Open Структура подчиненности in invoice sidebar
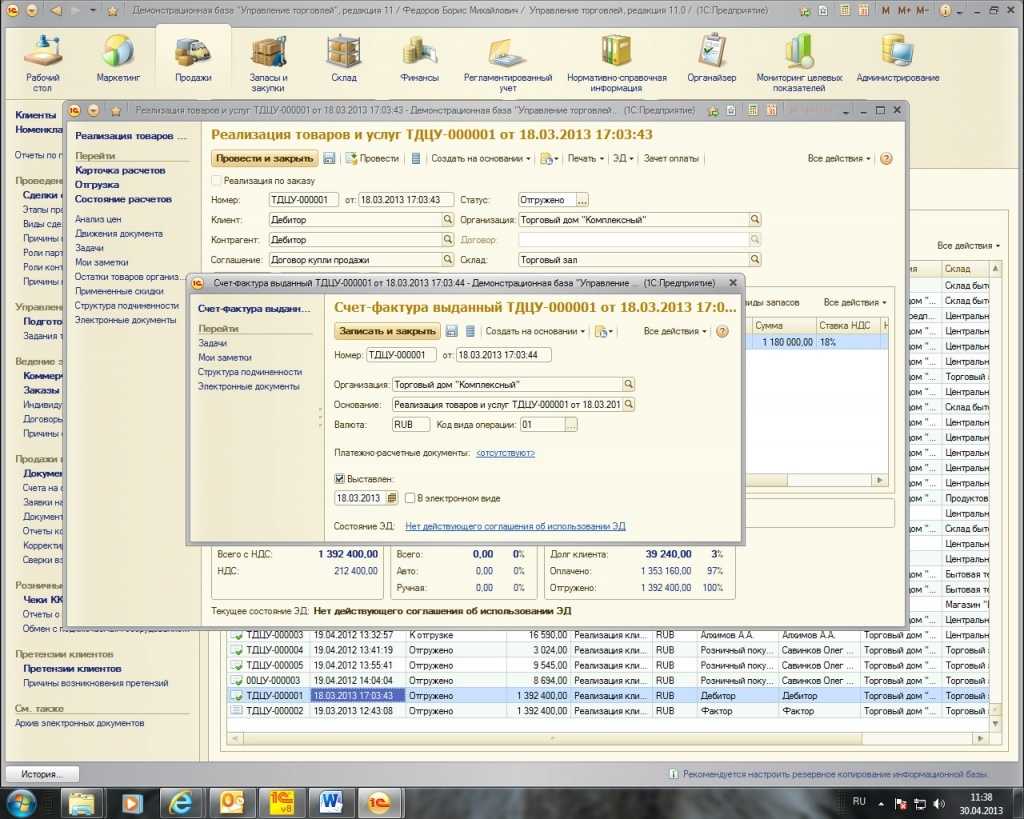This screenshot has width=1024, height=819. point(249,371)
